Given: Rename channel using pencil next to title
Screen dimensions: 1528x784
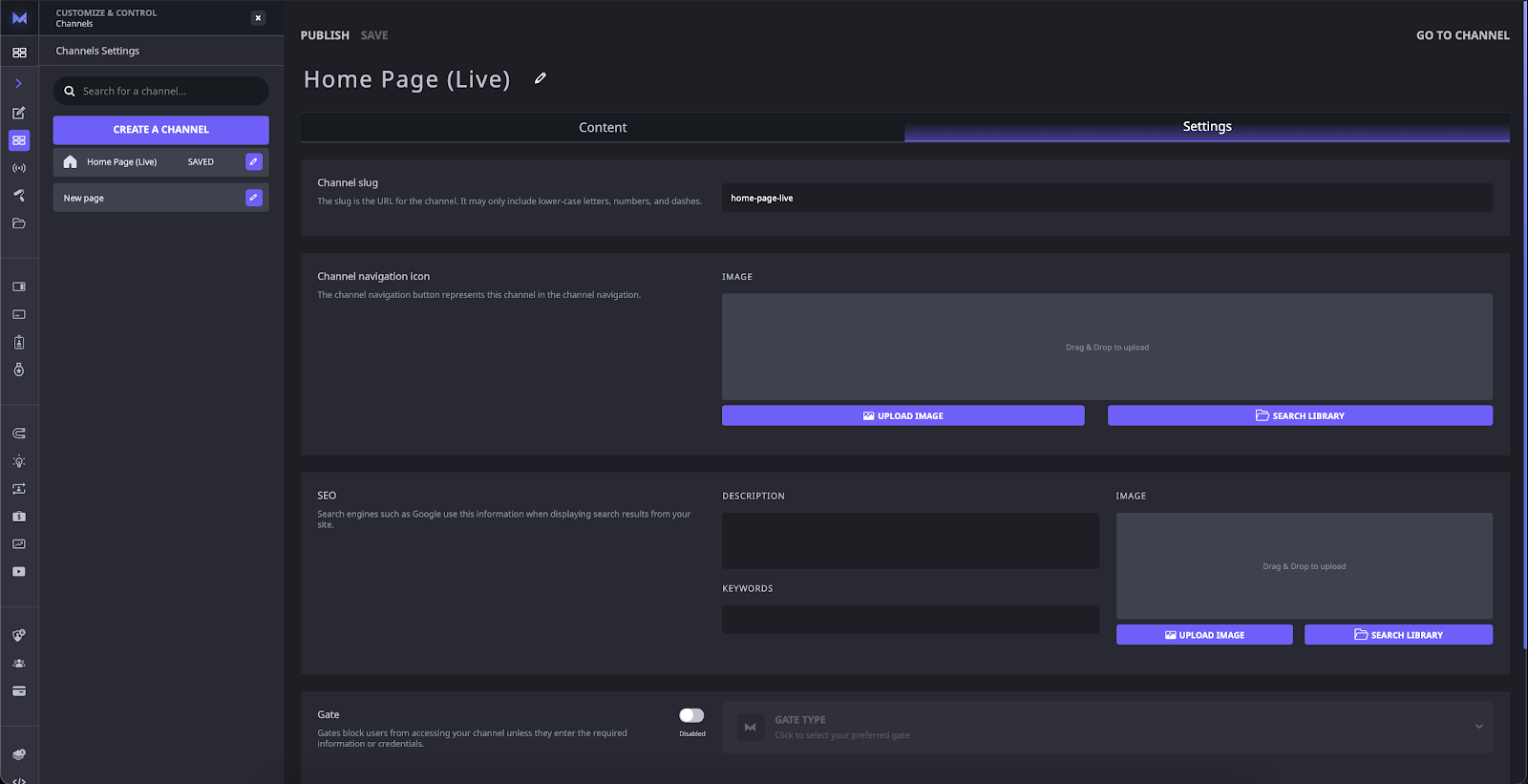Looking at the screenshot, I should (541, 78).
